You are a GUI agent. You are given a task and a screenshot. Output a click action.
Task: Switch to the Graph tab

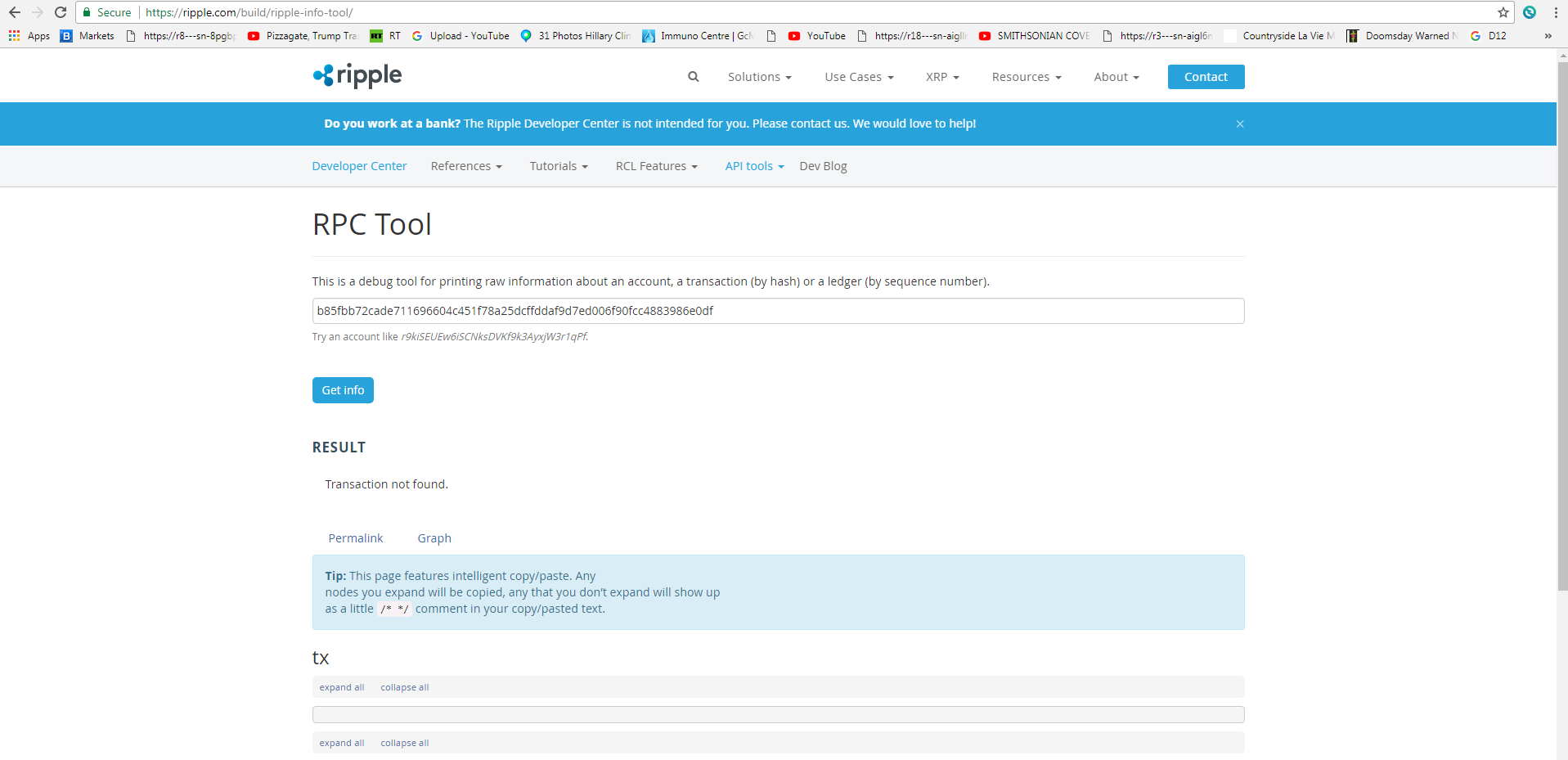point(434,538)
